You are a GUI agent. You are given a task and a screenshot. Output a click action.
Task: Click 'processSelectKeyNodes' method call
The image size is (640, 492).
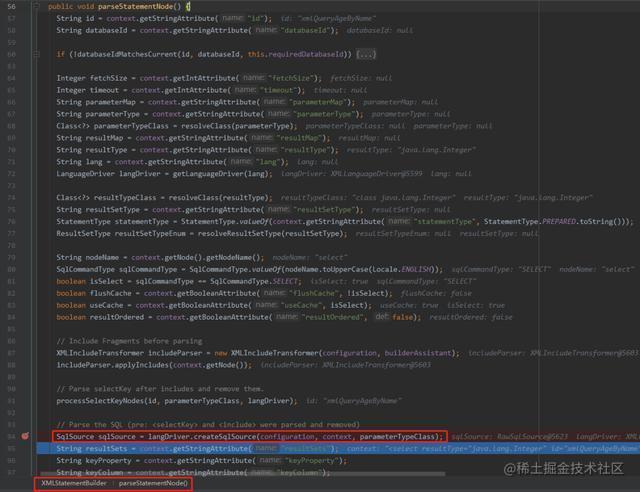[102, 401]
